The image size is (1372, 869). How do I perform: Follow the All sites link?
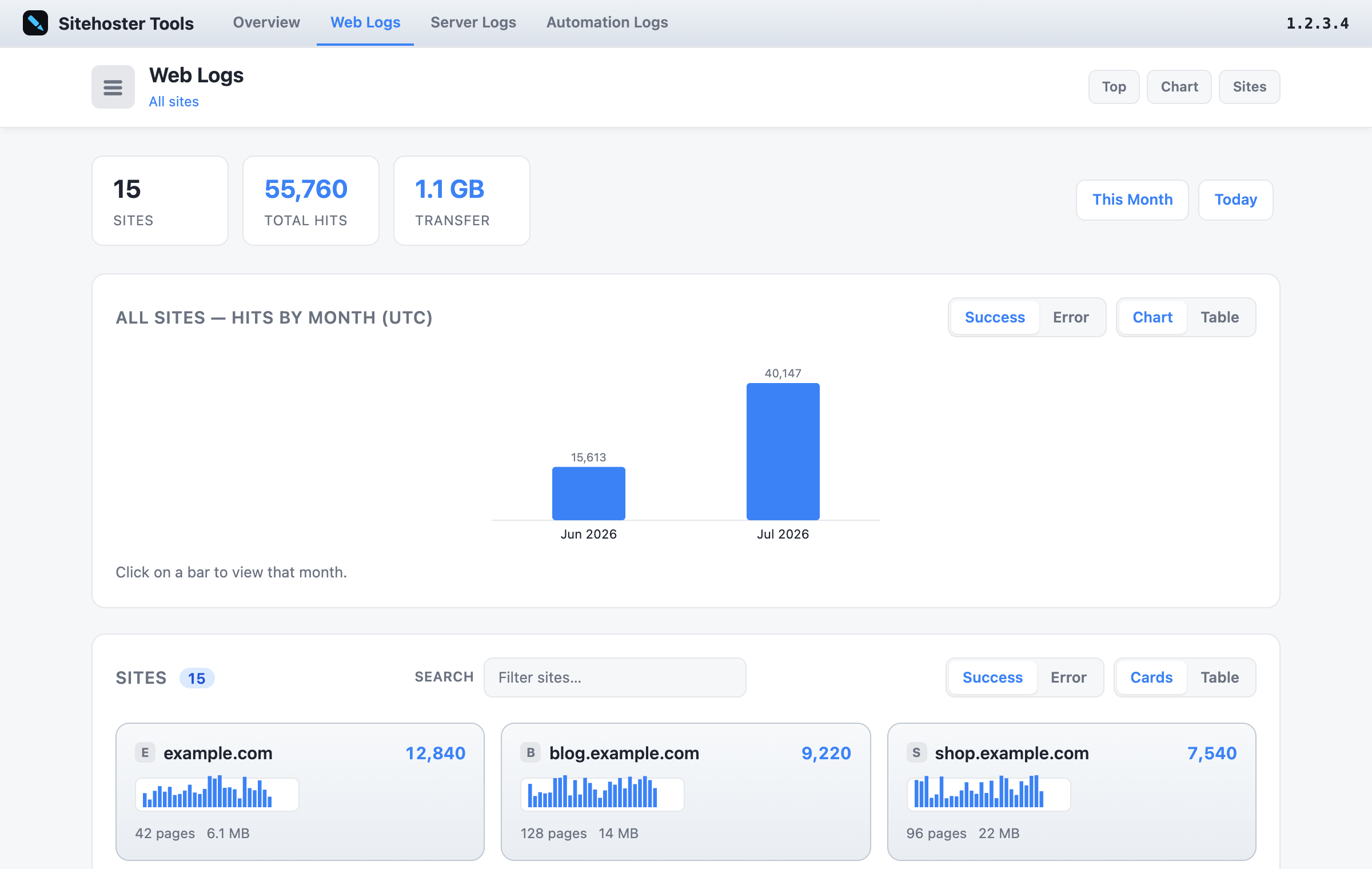(174, 102)
